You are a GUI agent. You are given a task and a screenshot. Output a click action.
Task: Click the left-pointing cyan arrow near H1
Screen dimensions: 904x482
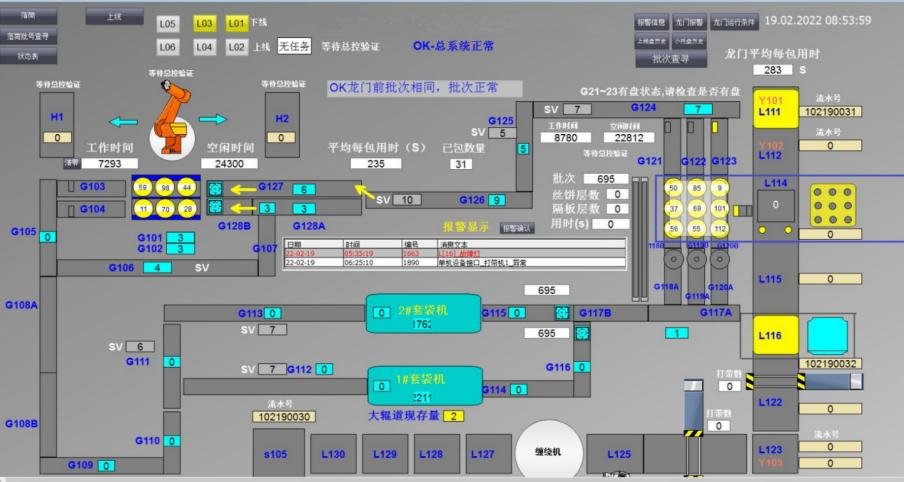(x=123, y=122)
